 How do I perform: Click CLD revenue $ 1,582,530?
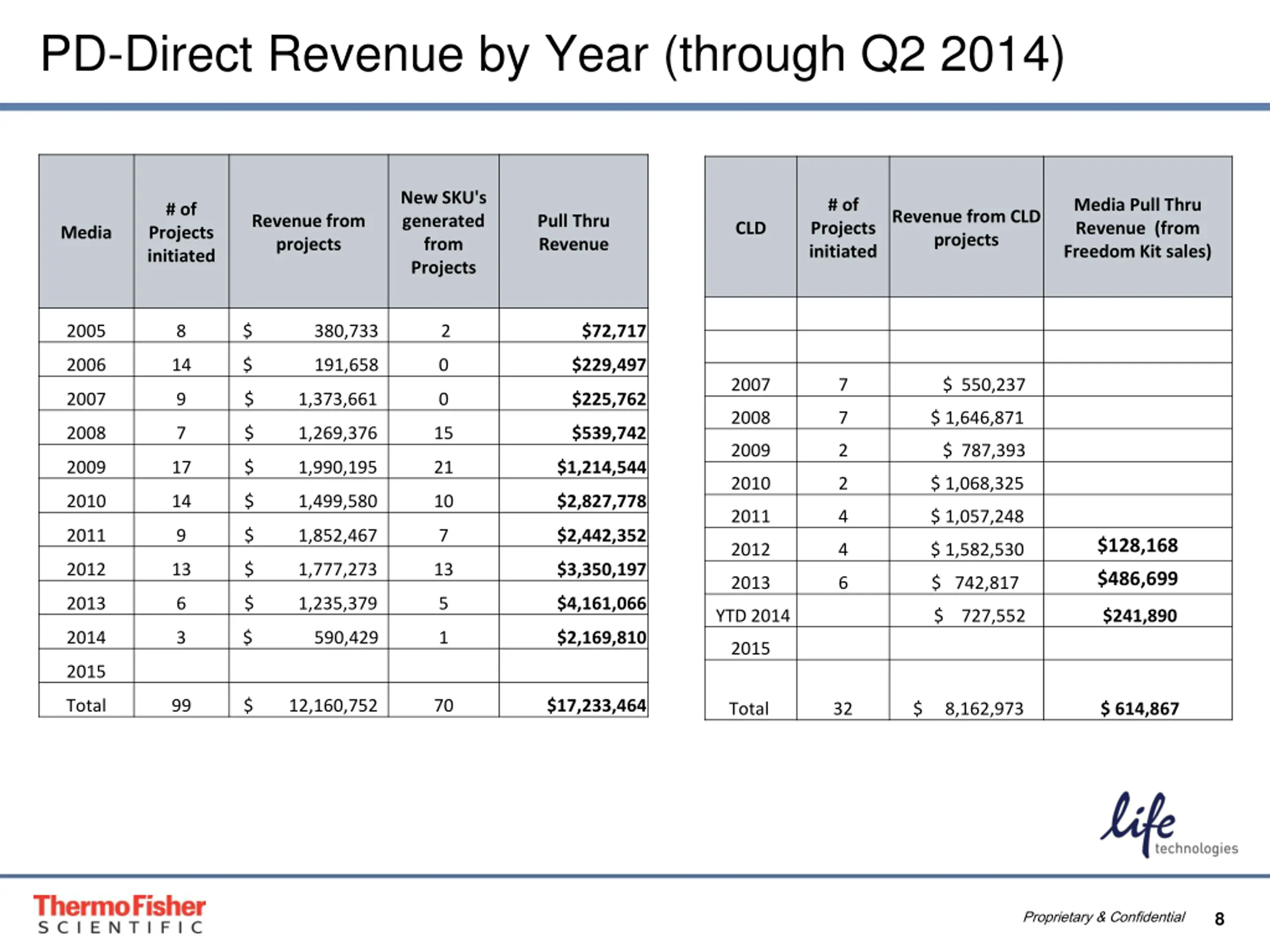tap(977, 550)
